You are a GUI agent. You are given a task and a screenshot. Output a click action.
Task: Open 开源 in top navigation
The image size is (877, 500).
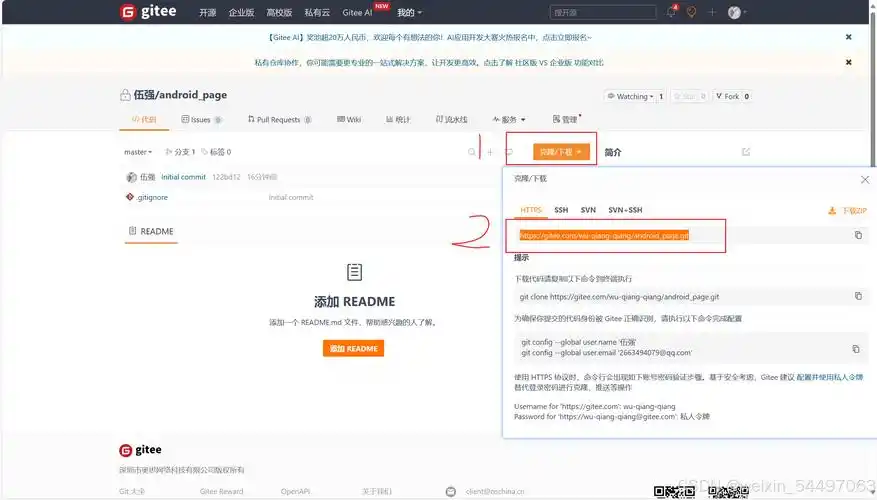[208, 12]
